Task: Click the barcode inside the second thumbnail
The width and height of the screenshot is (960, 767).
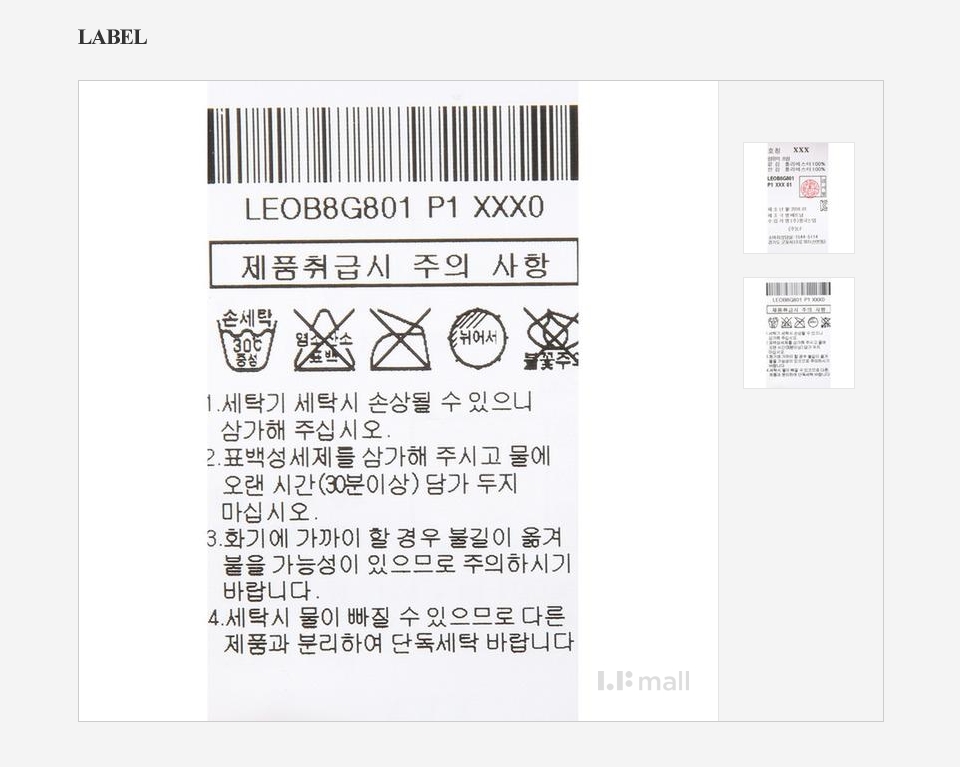Action: point(798,290)
